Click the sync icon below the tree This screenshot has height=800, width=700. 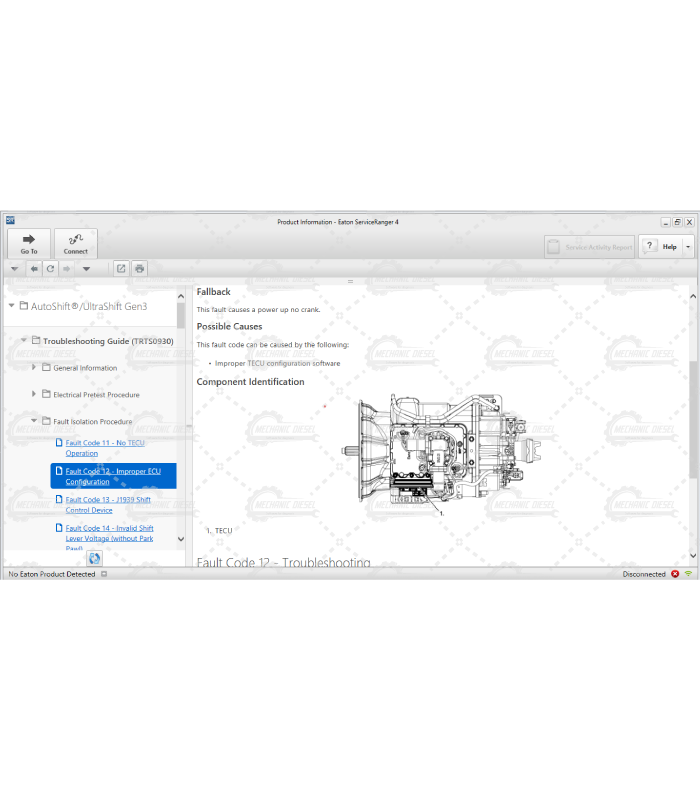[94, 558]
